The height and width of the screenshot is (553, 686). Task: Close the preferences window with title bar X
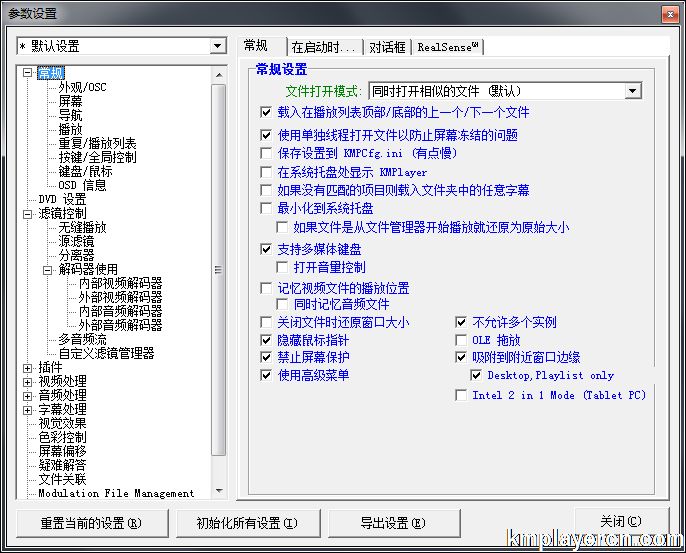coord(667,12)
